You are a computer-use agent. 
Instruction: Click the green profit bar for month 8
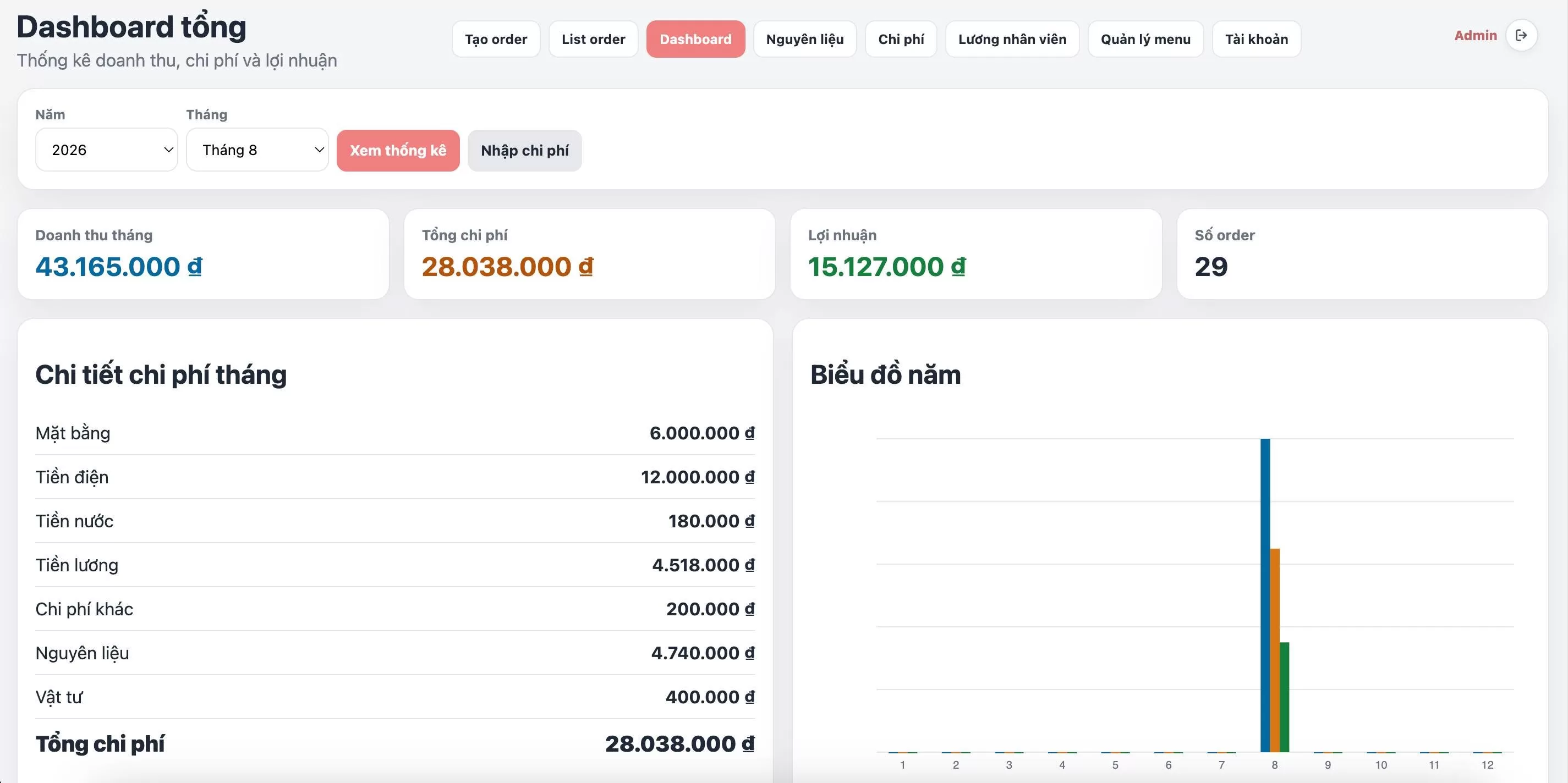pyautogui.click(x=1284, y=697)
